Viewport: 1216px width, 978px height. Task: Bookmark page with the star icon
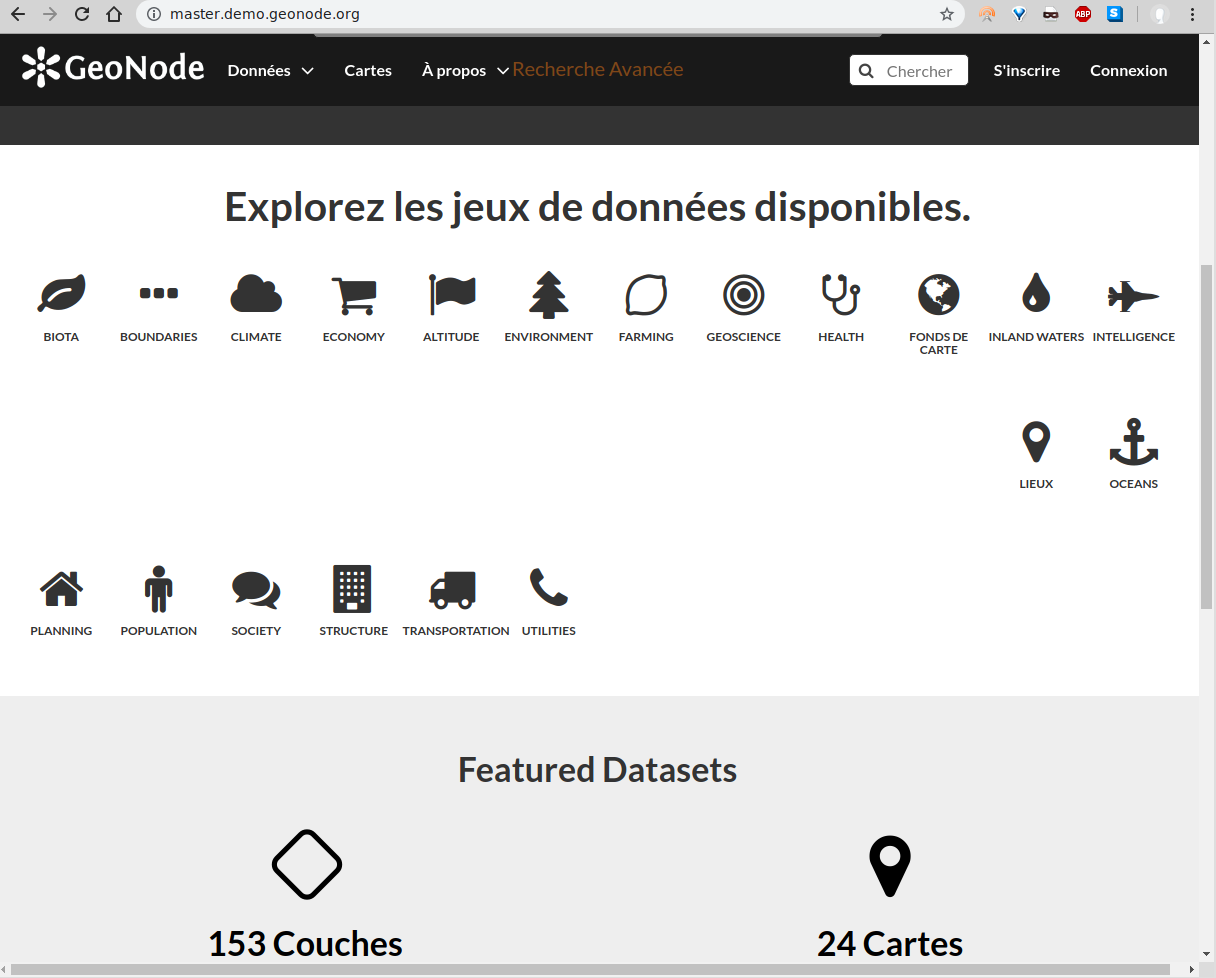946,14
